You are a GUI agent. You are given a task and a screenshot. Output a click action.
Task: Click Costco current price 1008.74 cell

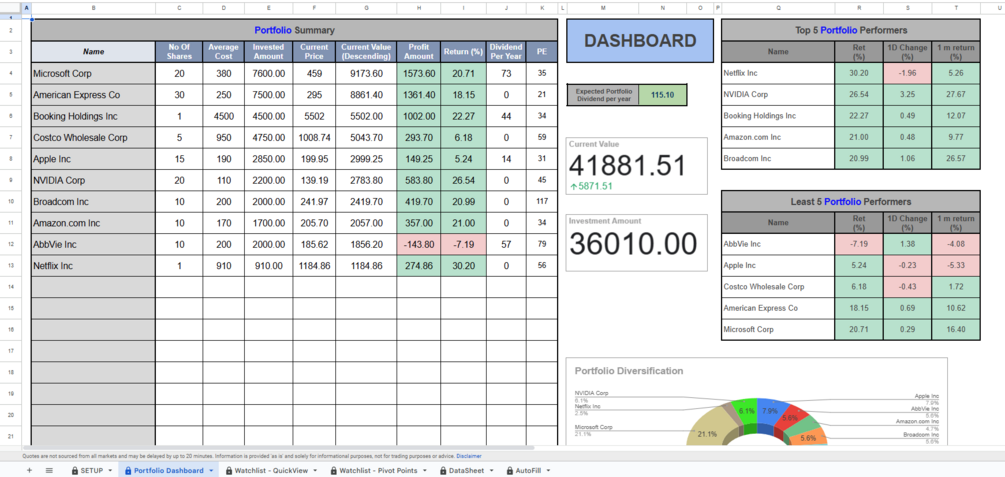(314, 138)
